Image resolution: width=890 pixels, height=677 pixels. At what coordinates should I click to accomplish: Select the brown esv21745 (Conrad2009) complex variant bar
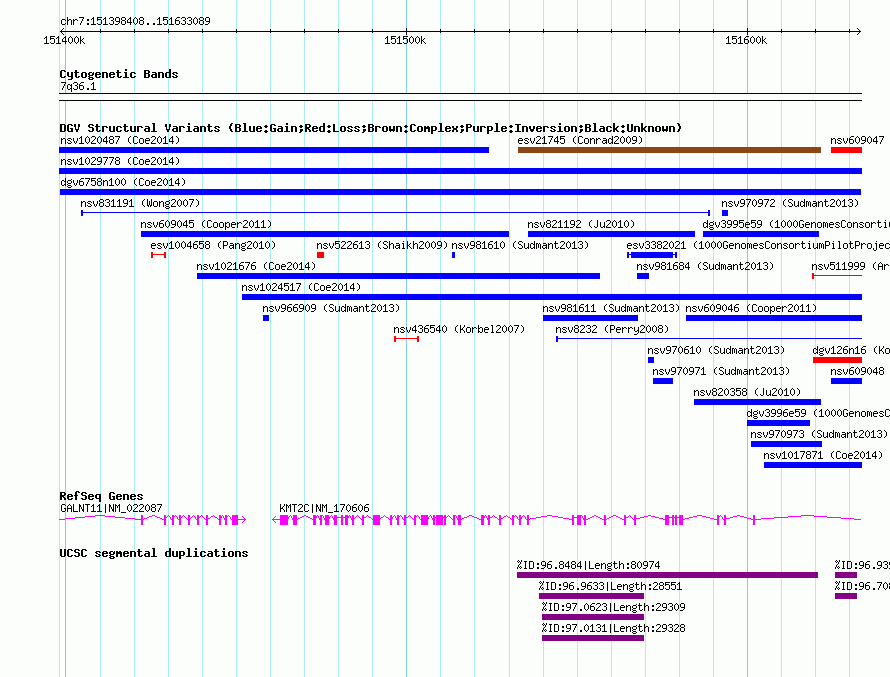pyautogui.click(x=669, y=150)
